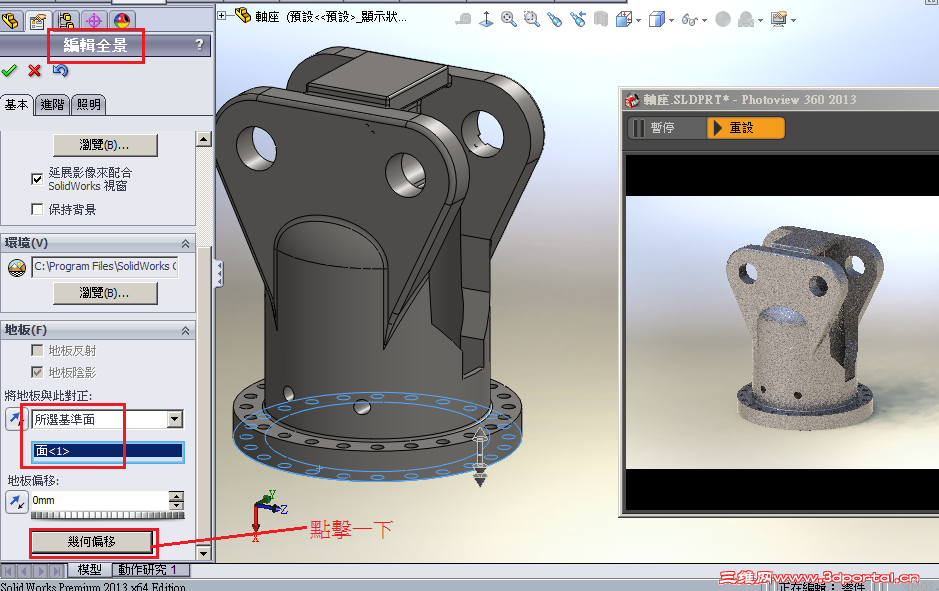Click the face selector icon beside 所選基準面
This screenshot has height=591, width=939.
tap(16, 419)
